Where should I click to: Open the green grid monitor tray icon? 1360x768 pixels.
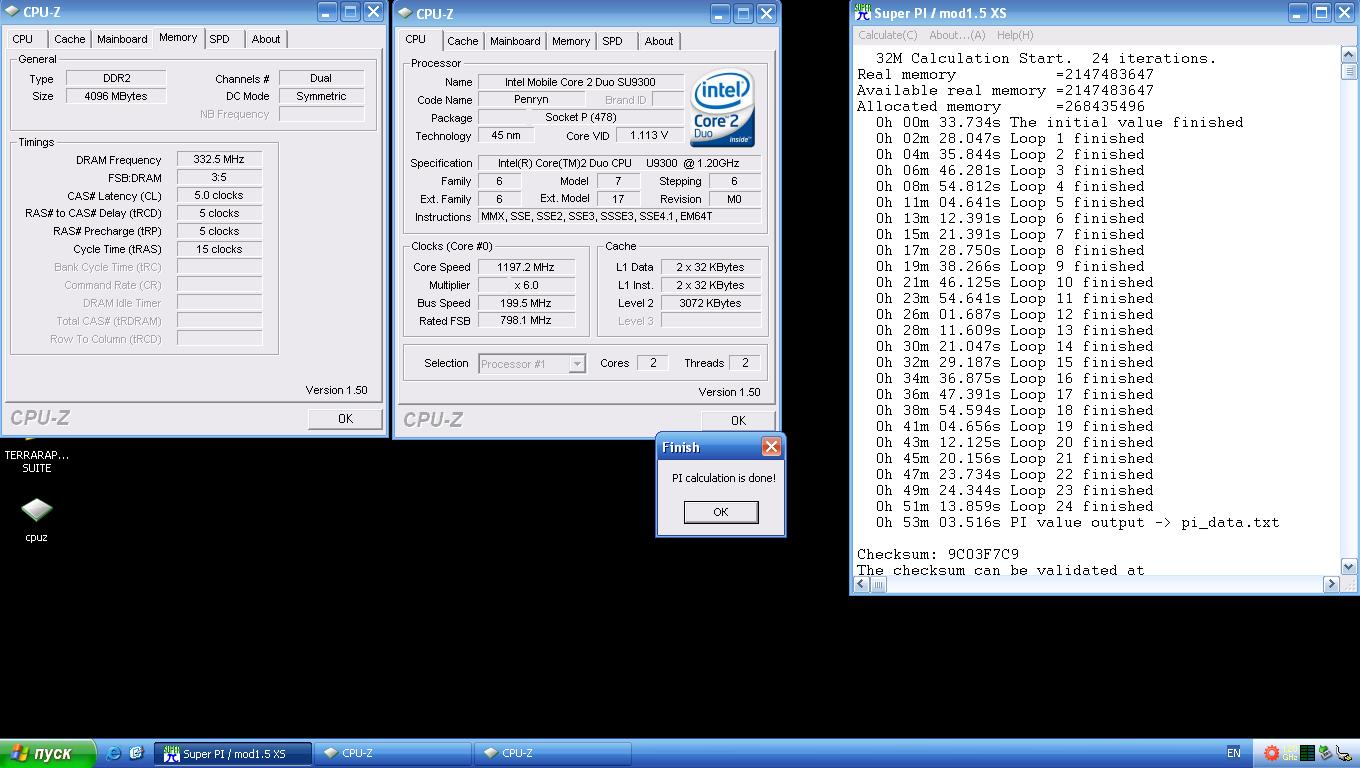[1308, 753]
